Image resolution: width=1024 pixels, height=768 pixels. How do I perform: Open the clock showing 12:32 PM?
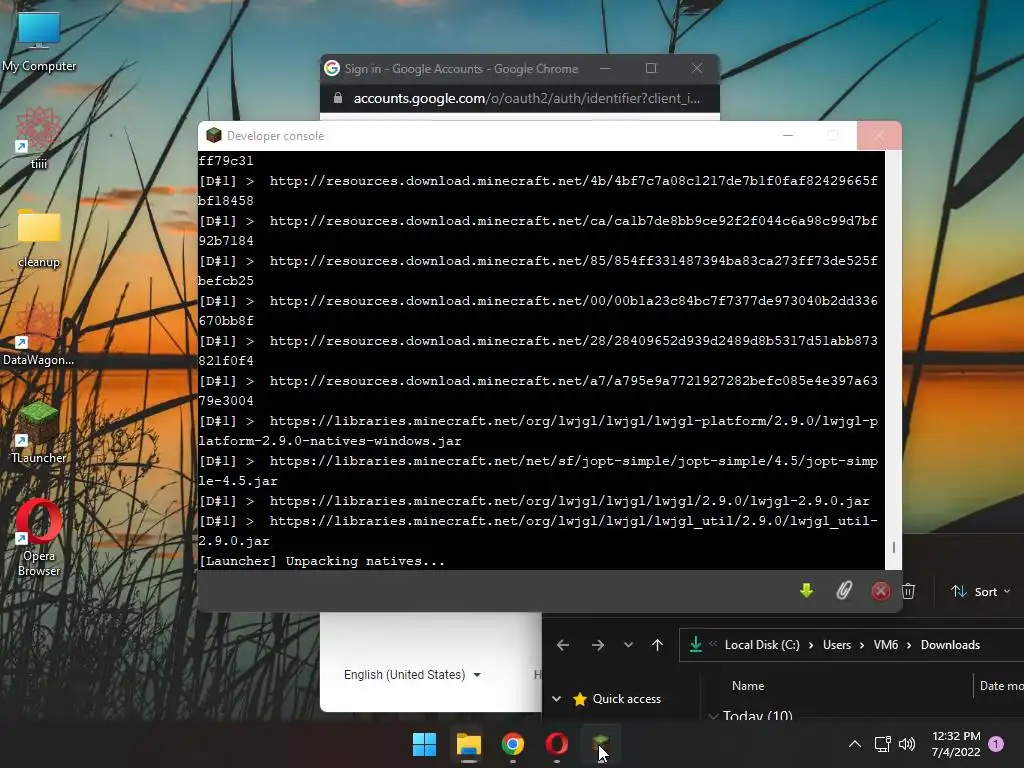(955, 744)
